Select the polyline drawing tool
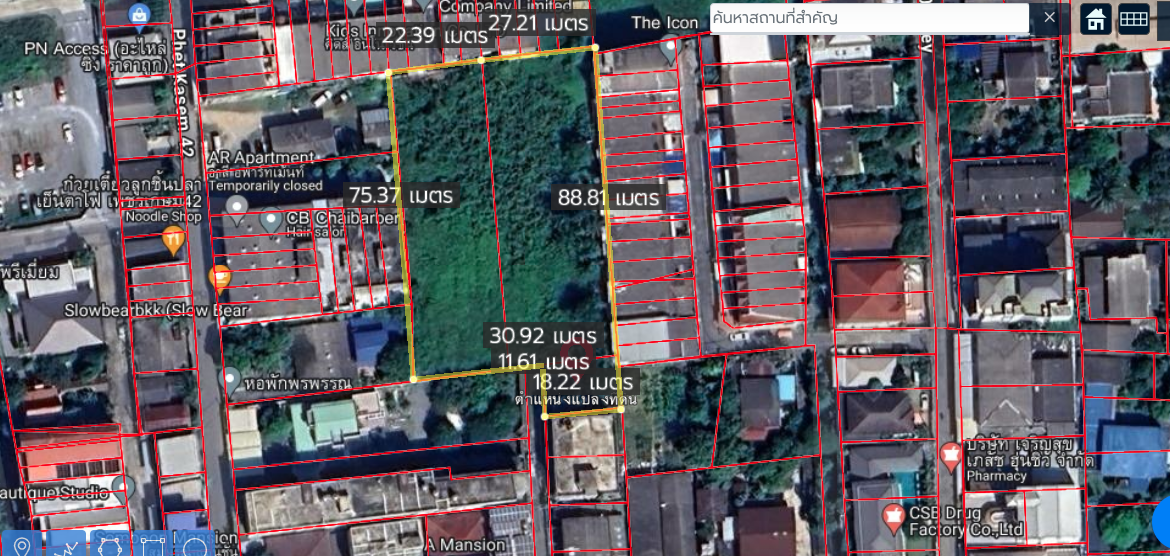This screenshot has width=1170, height=556. pyautogui.click(x=67, y=545)
